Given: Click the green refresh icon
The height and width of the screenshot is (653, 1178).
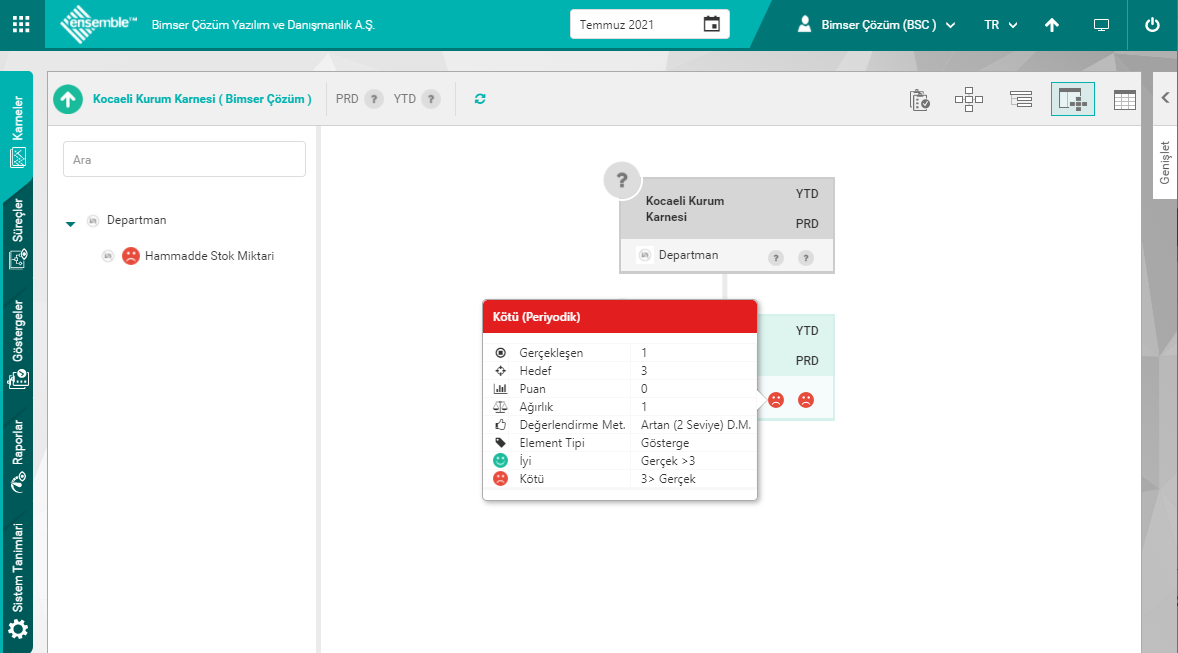Looking at the screenshot, I should point(480,99).
